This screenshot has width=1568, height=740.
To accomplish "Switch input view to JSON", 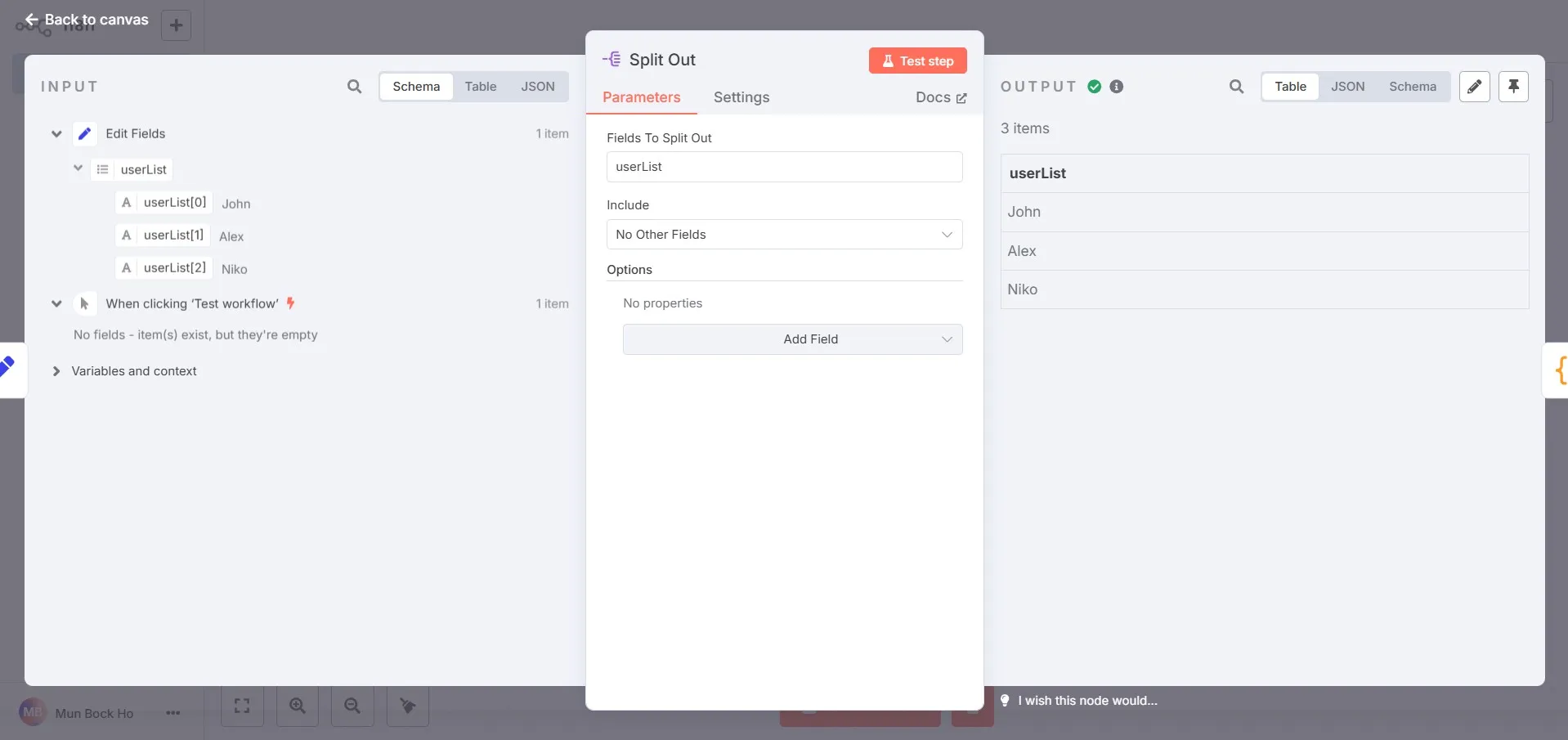I will click(538, 87).
